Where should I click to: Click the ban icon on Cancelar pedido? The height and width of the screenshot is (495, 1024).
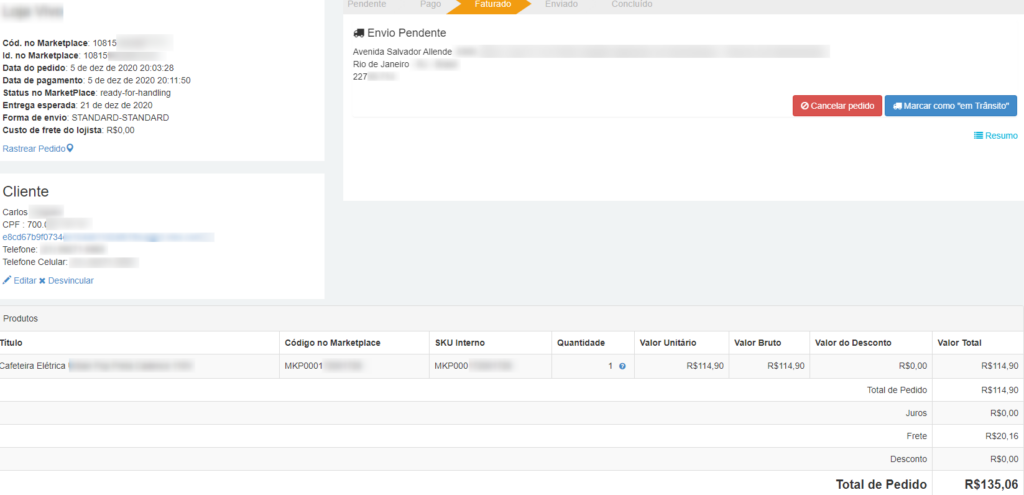tap(805, 106)
